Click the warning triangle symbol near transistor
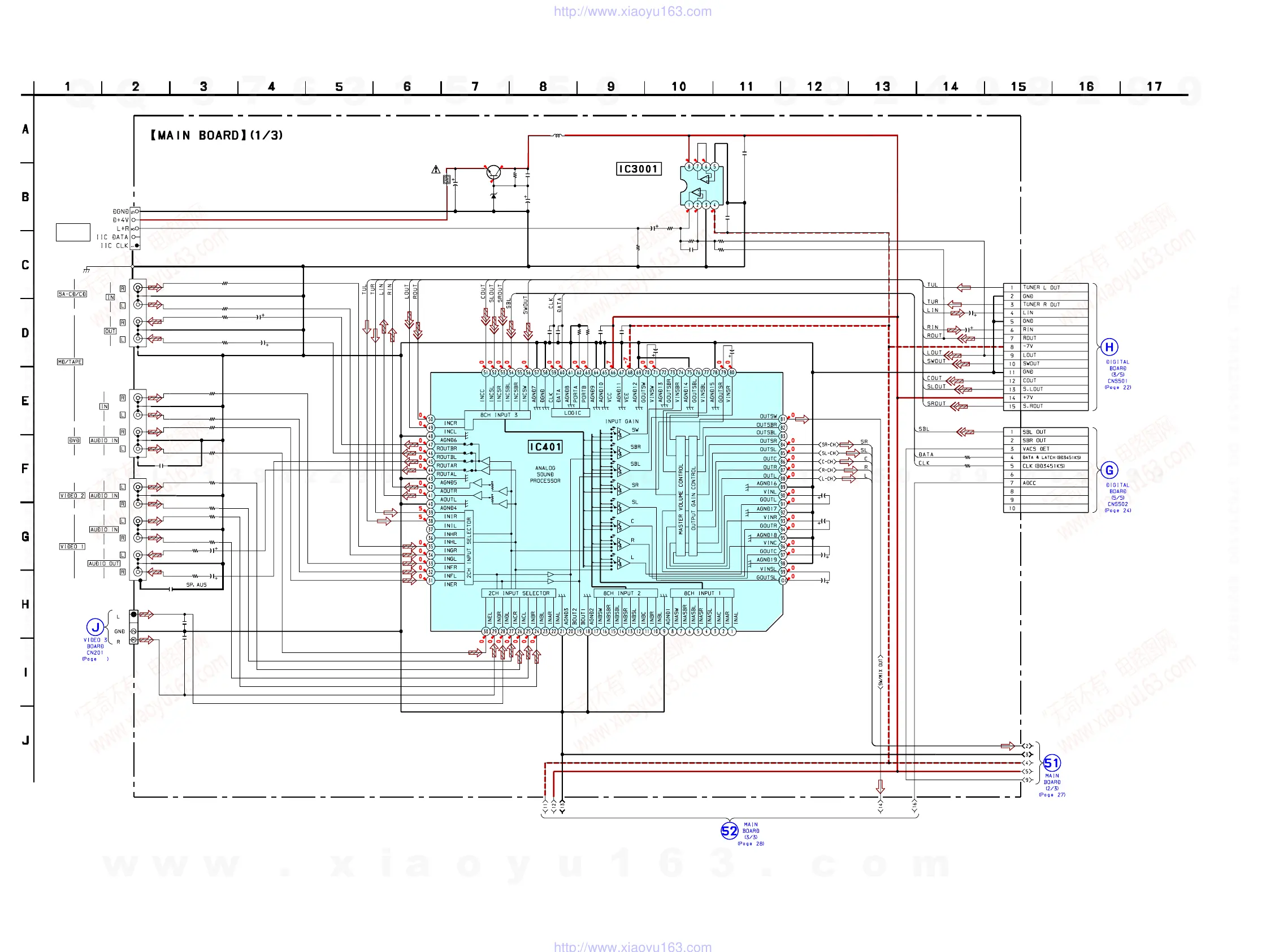 tap(436, 170)
